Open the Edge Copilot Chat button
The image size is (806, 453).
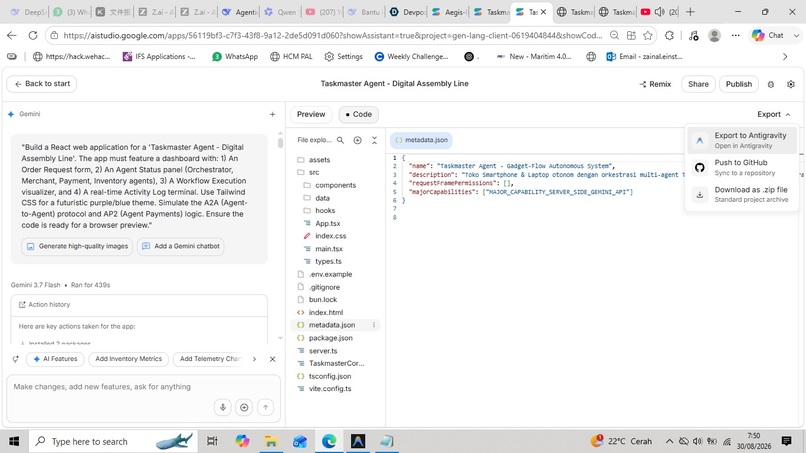pyautogui.click(x=775, y=35)
